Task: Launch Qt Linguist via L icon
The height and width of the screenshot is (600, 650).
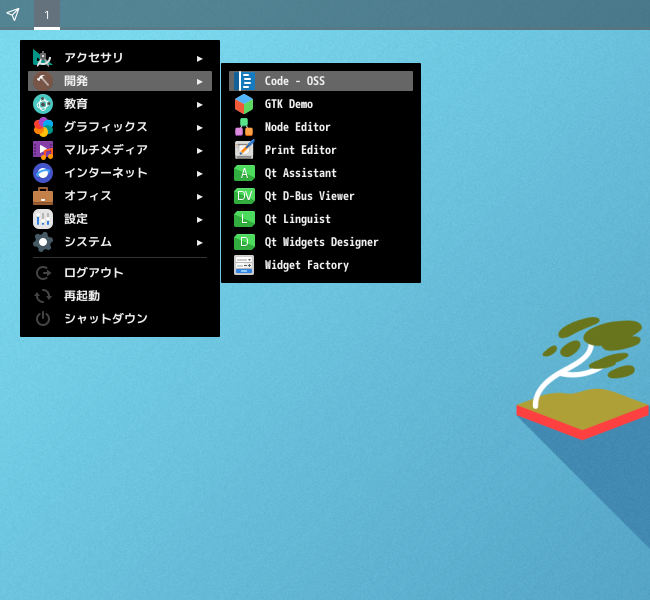Action: point(244,219)
